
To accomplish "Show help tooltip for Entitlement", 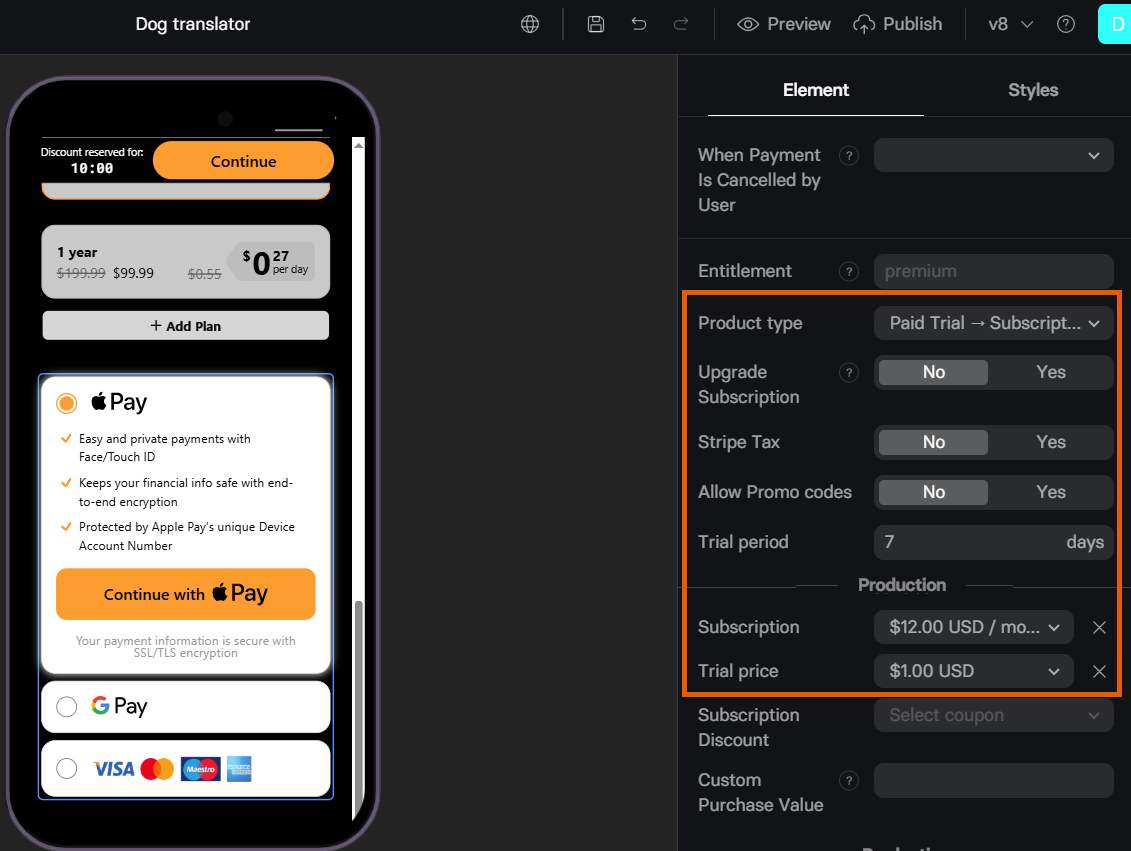I will 849,271.
